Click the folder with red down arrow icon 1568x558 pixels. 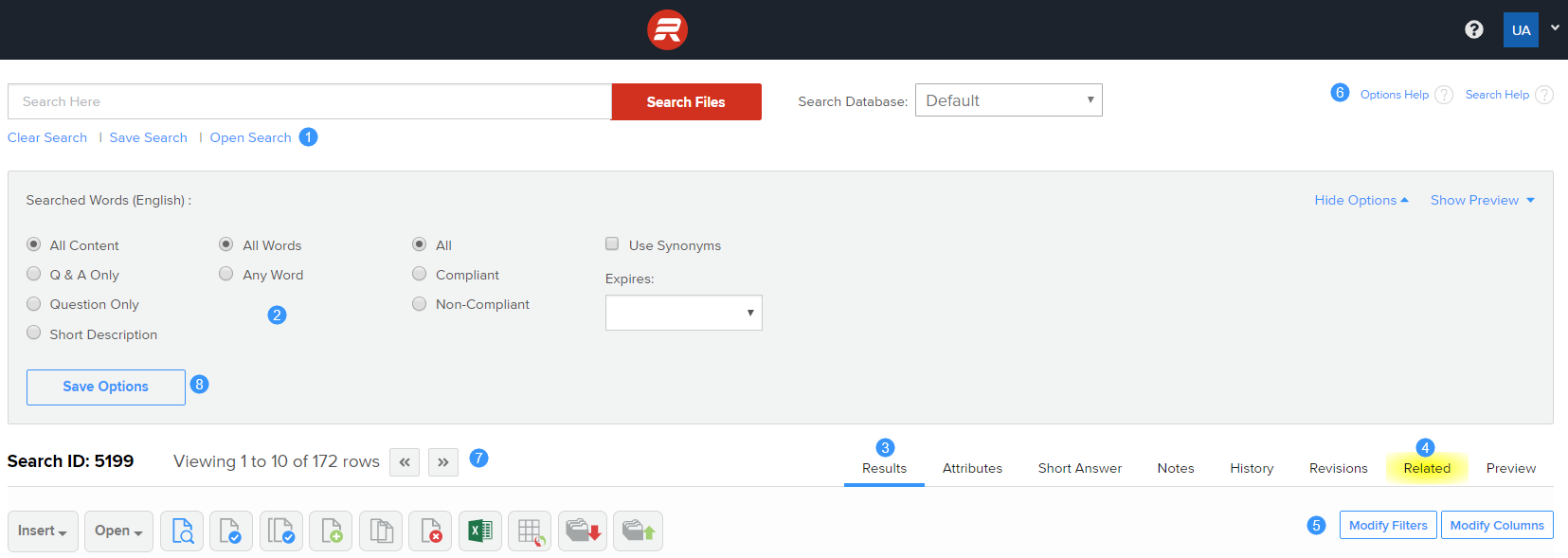pos(583,531)
